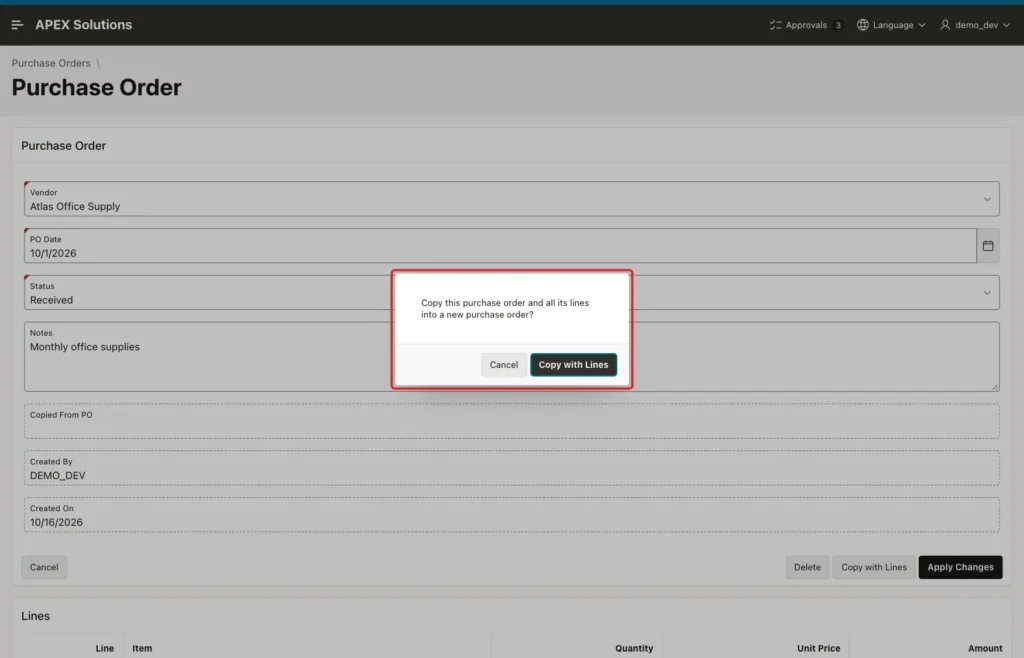Viewport: 1024px width, 658px height.
Task: Click Copy with Lines beside Delete
Action: click(874, 567)
